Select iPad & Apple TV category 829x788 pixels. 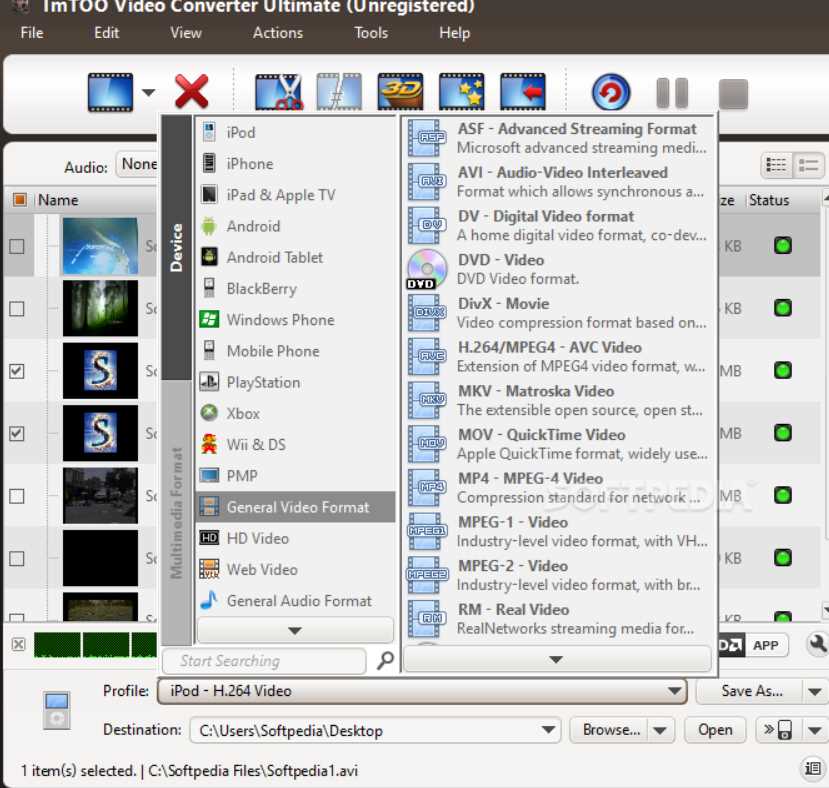point(295,195)
